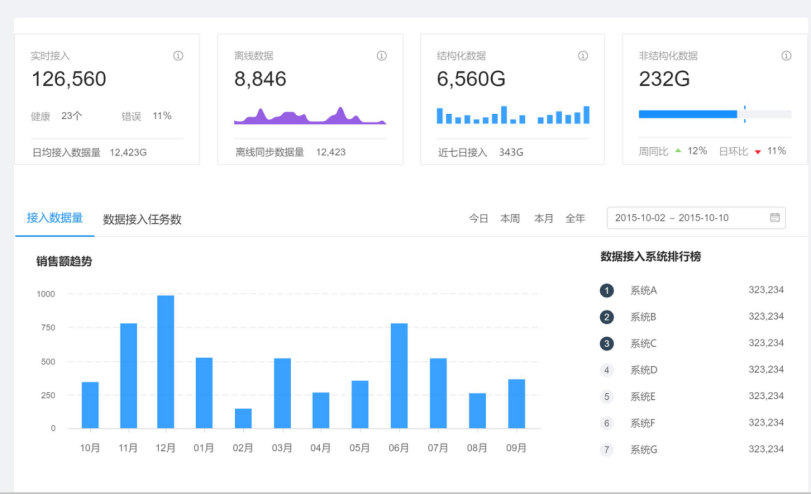Click rank 6 badge for 系统F
The width and height of the screenshot is (811, 494).
click(x=607, y=423)
